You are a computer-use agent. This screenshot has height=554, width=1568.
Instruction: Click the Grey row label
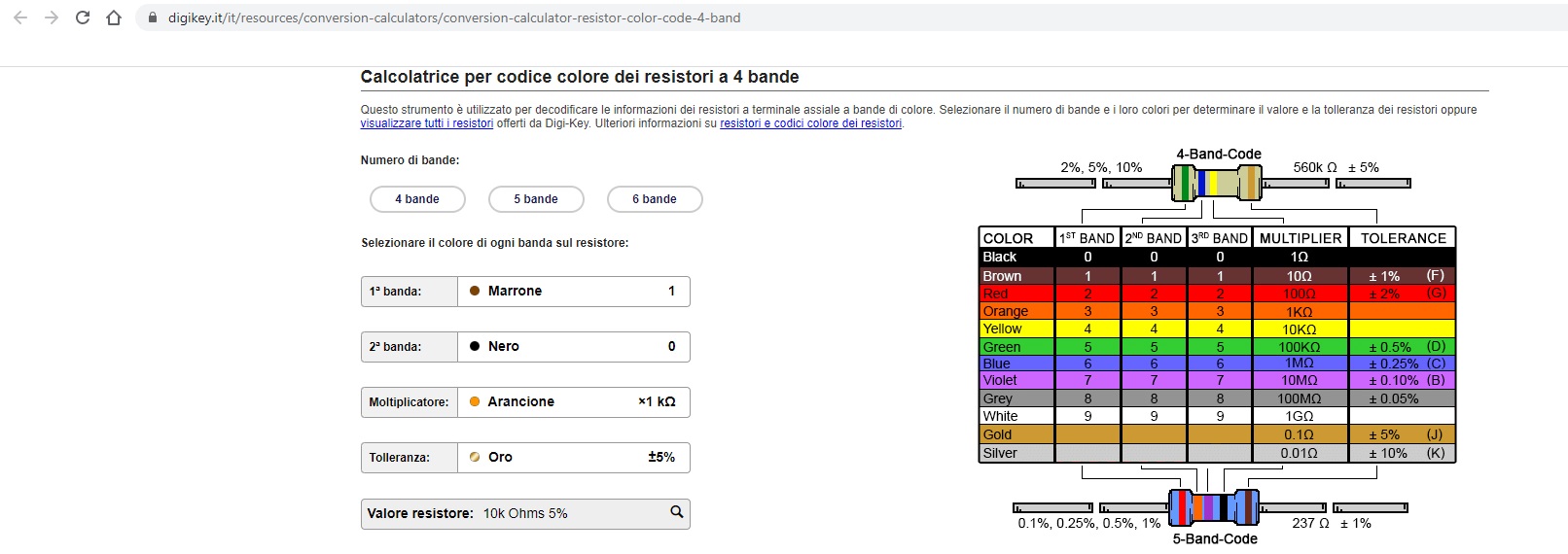[997, 398]
